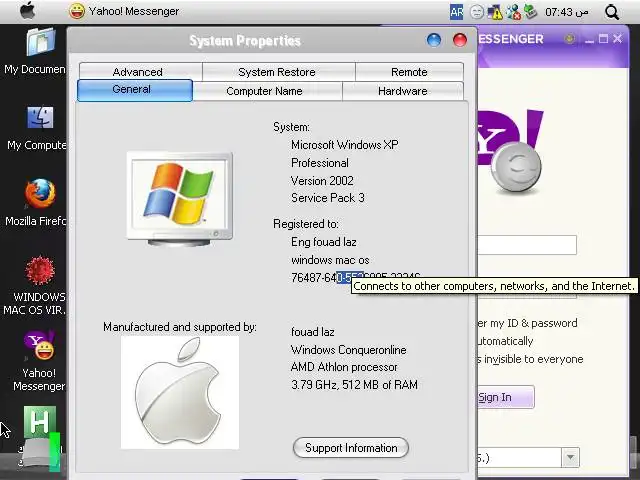The image size is (640, 480).
Task: Click 'AMD Athlon processor' text
Action: [x=344, y=367]
